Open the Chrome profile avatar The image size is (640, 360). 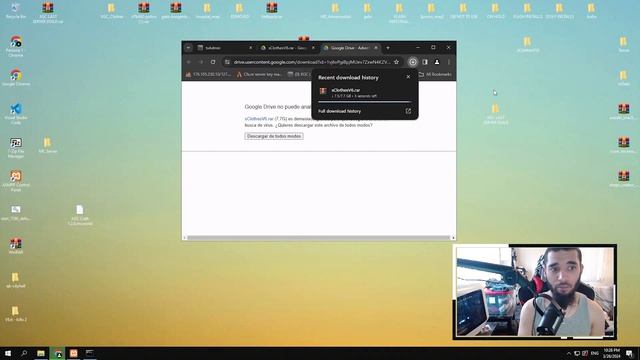point(437,62)
